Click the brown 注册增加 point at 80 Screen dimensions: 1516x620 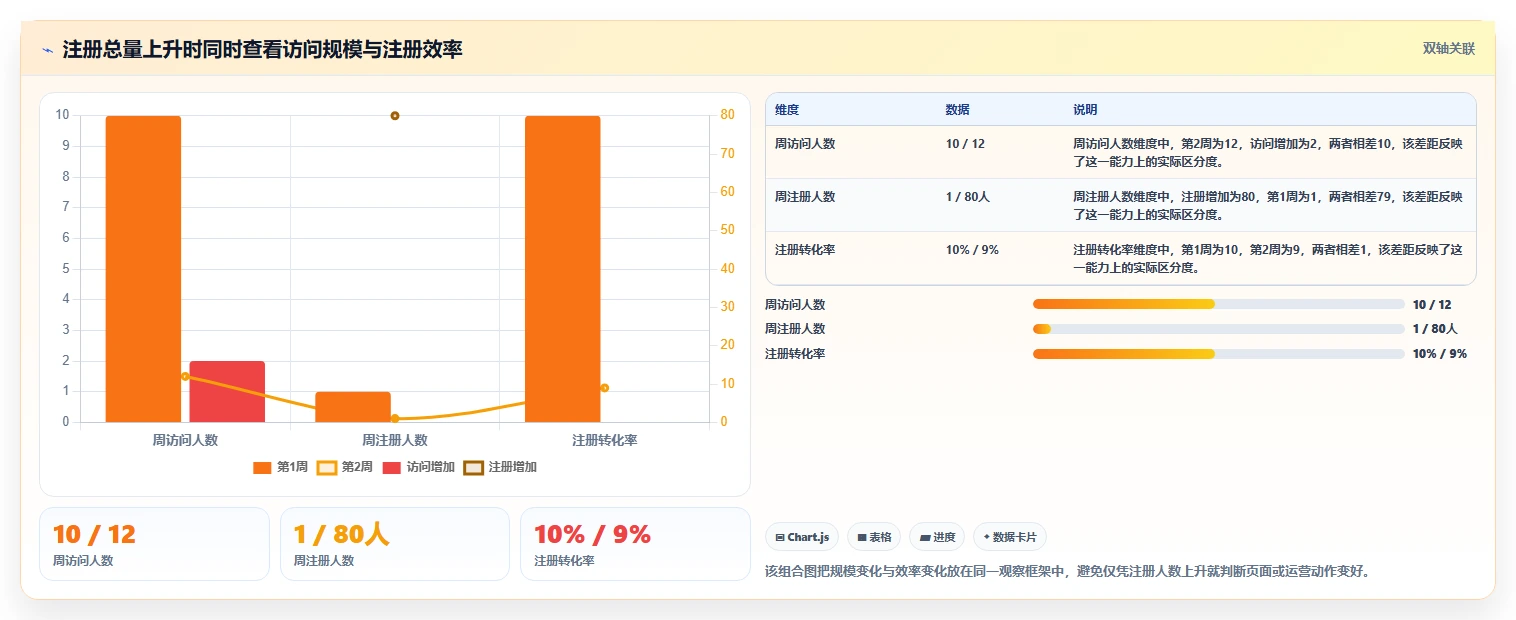395,116
